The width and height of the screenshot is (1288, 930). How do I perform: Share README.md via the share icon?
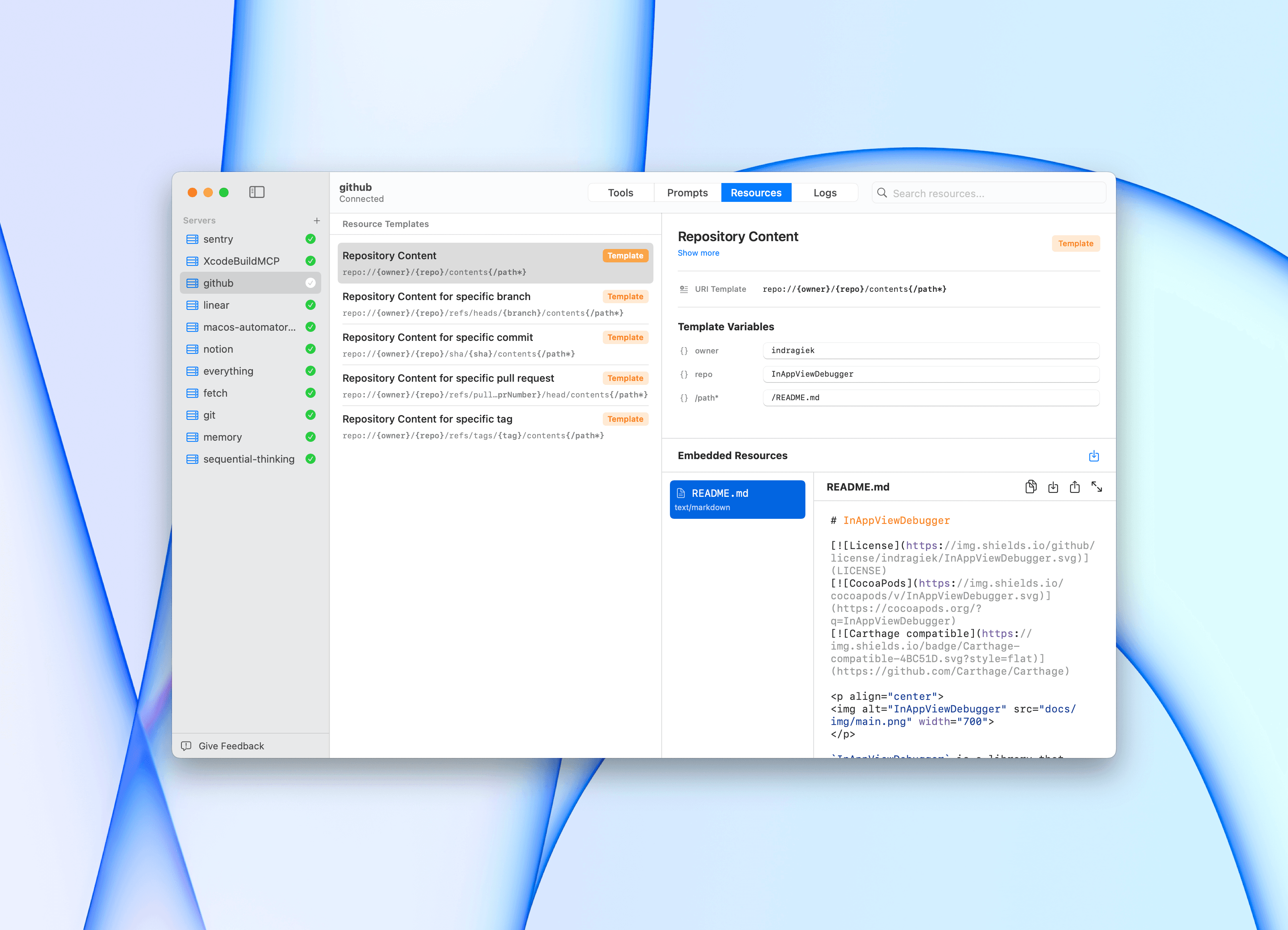point(1074,487)
